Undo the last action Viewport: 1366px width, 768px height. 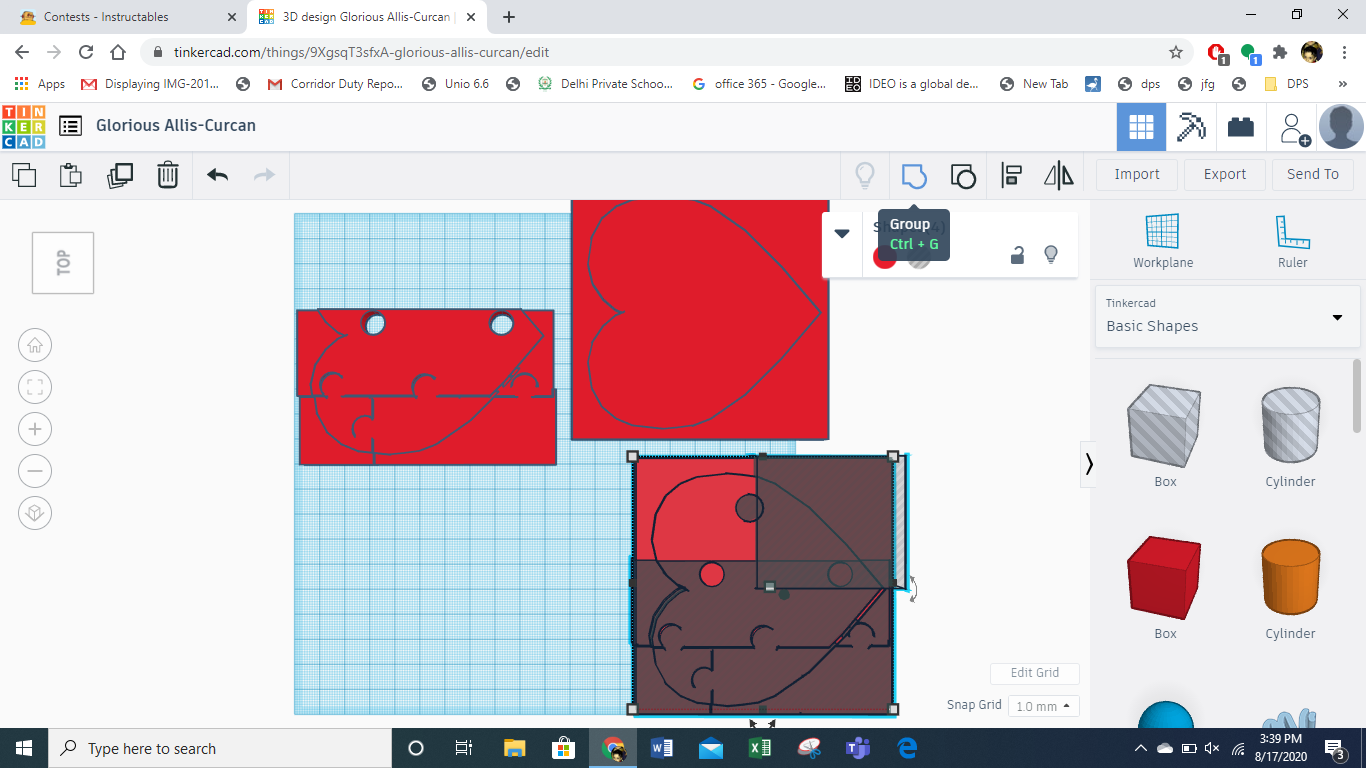[217, 175]
